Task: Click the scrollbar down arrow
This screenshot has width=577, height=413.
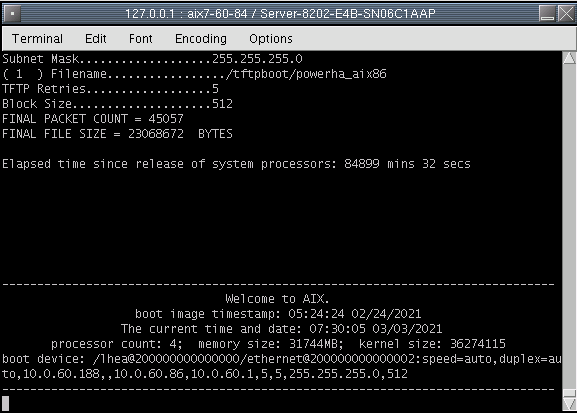Action: pyautogui.click(x=569, y=404)
